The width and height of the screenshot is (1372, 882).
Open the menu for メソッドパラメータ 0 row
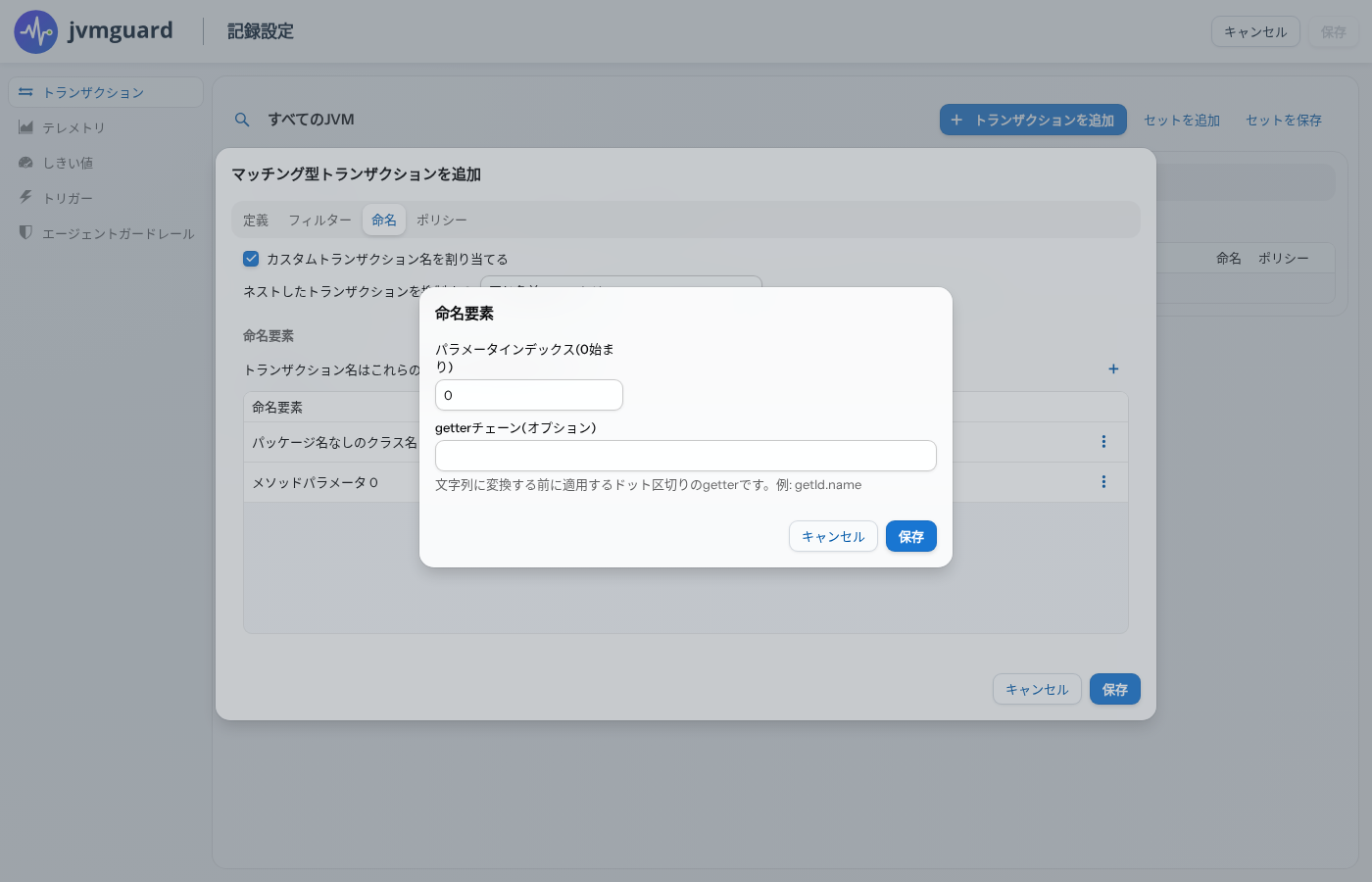(x=1103, y=482)
